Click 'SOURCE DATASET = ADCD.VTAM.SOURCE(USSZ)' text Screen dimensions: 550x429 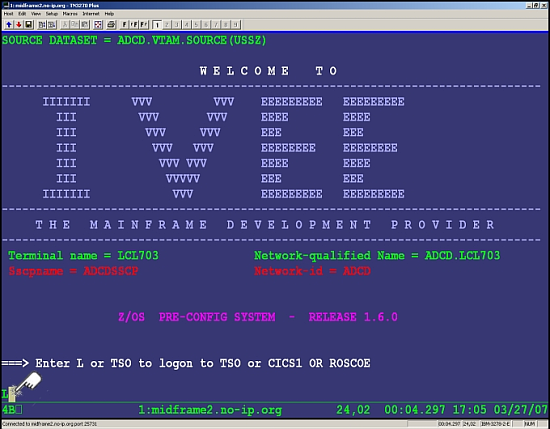(x=134, y=40)
